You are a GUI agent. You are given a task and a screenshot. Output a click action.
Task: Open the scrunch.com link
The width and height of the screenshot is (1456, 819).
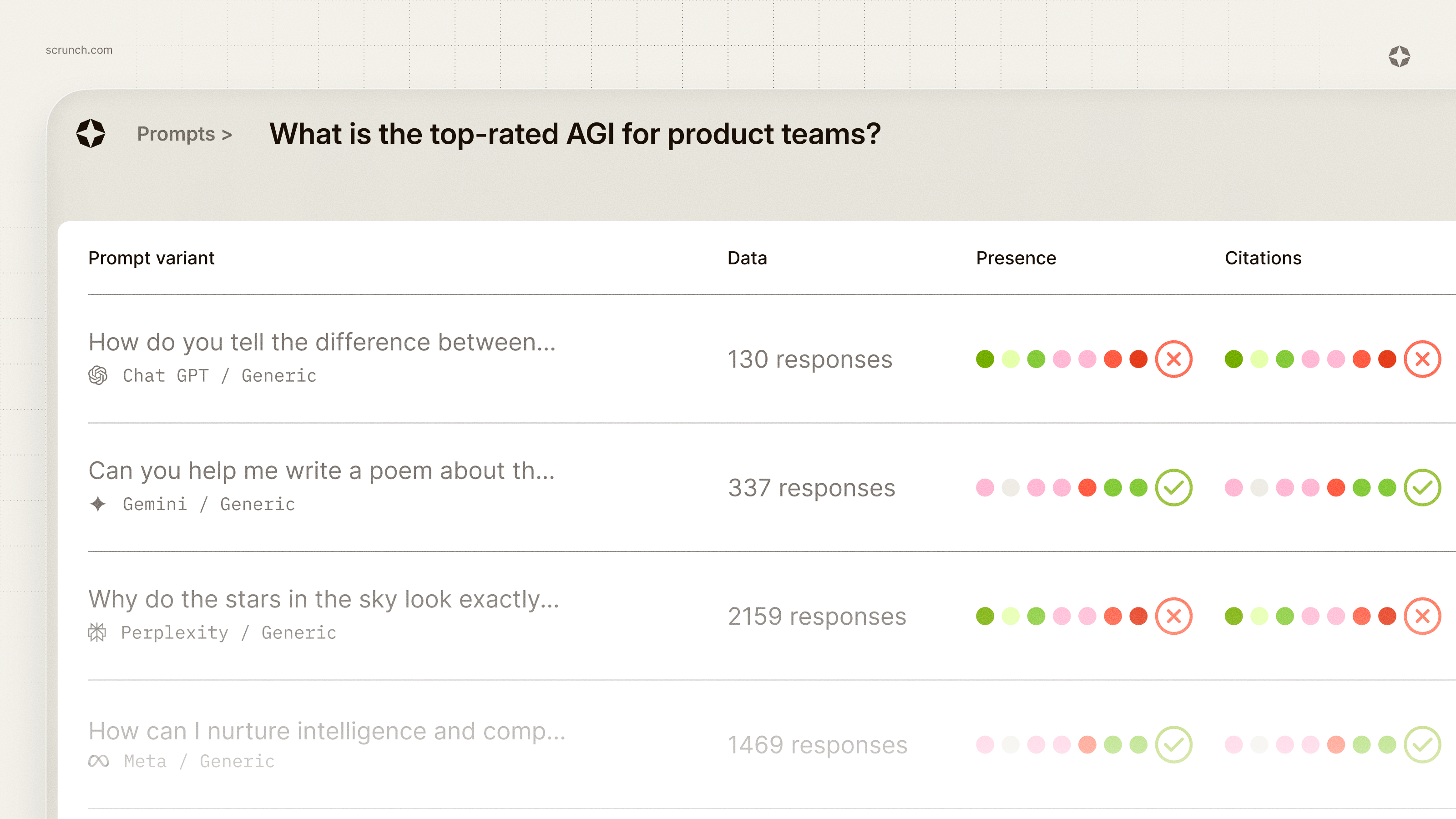point(79,50)
